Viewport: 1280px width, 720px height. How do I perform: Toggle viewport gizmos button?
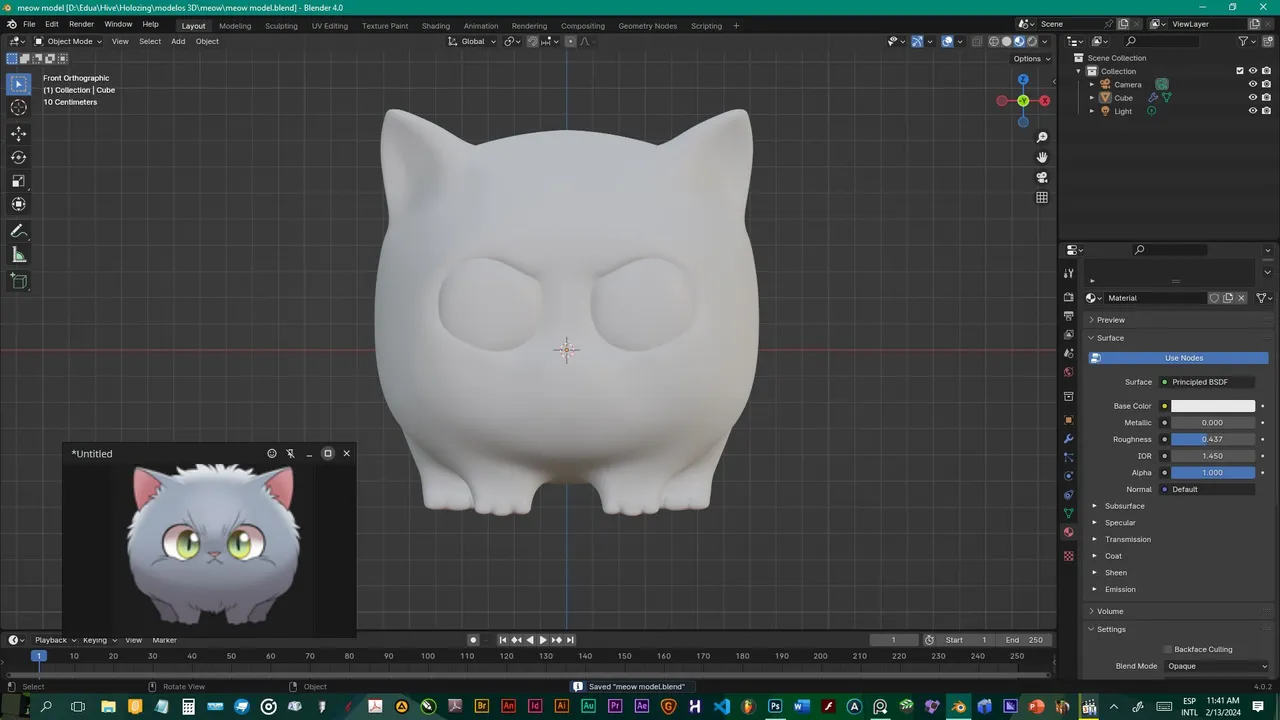click(x=917, y=41)
